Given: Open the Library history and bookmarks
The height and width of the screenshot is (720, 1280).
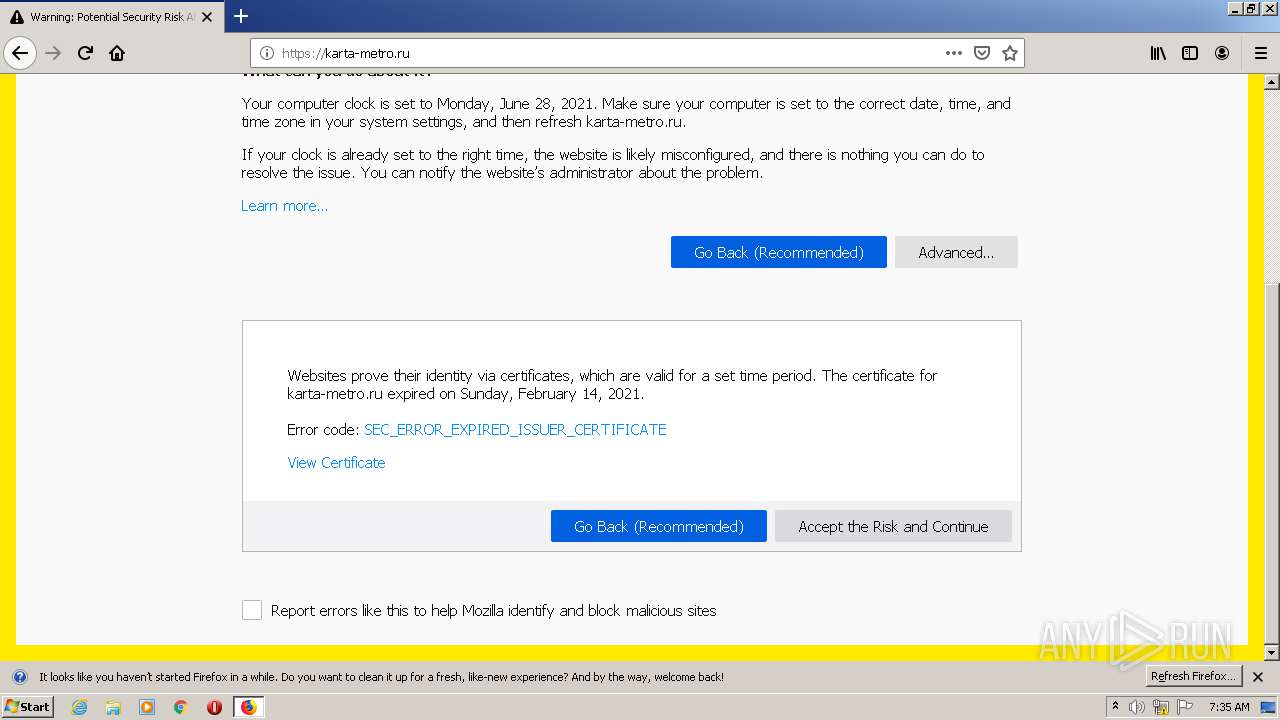Looking at the screenshot, I should pyautogui.click(x=1158, y=53).
